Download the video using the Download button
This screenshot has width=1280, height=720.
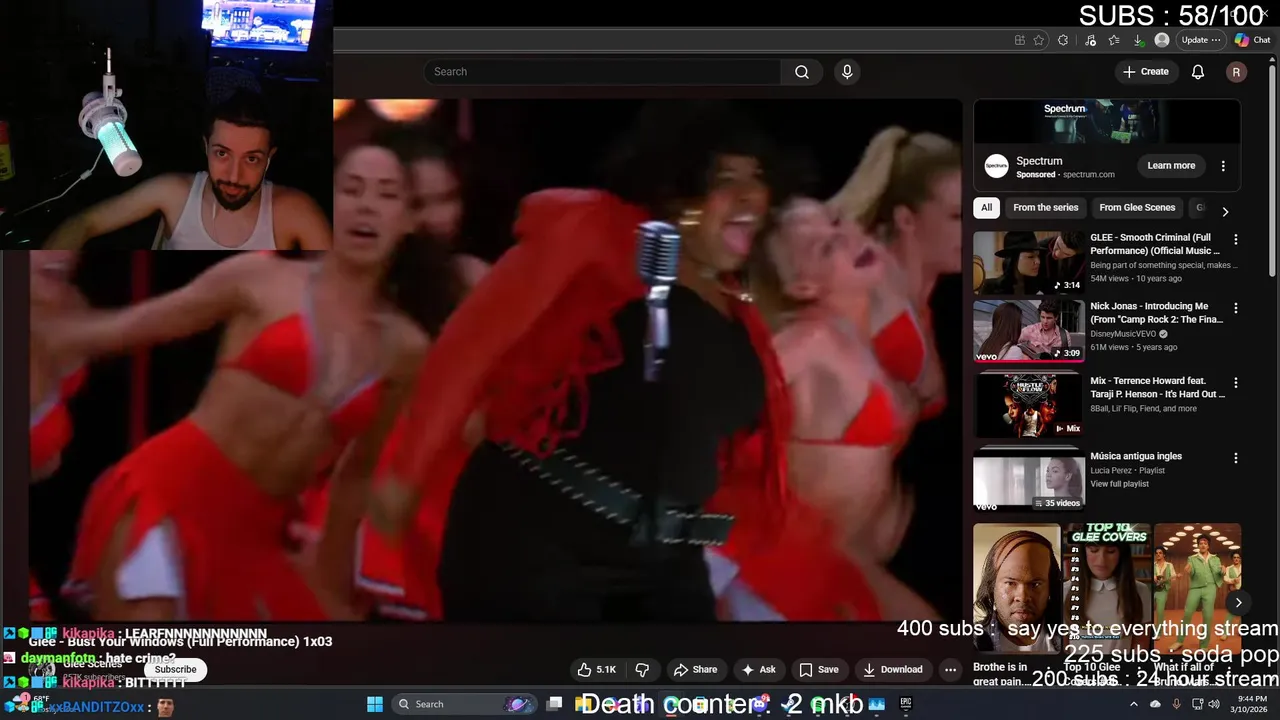tap(893, 670)
